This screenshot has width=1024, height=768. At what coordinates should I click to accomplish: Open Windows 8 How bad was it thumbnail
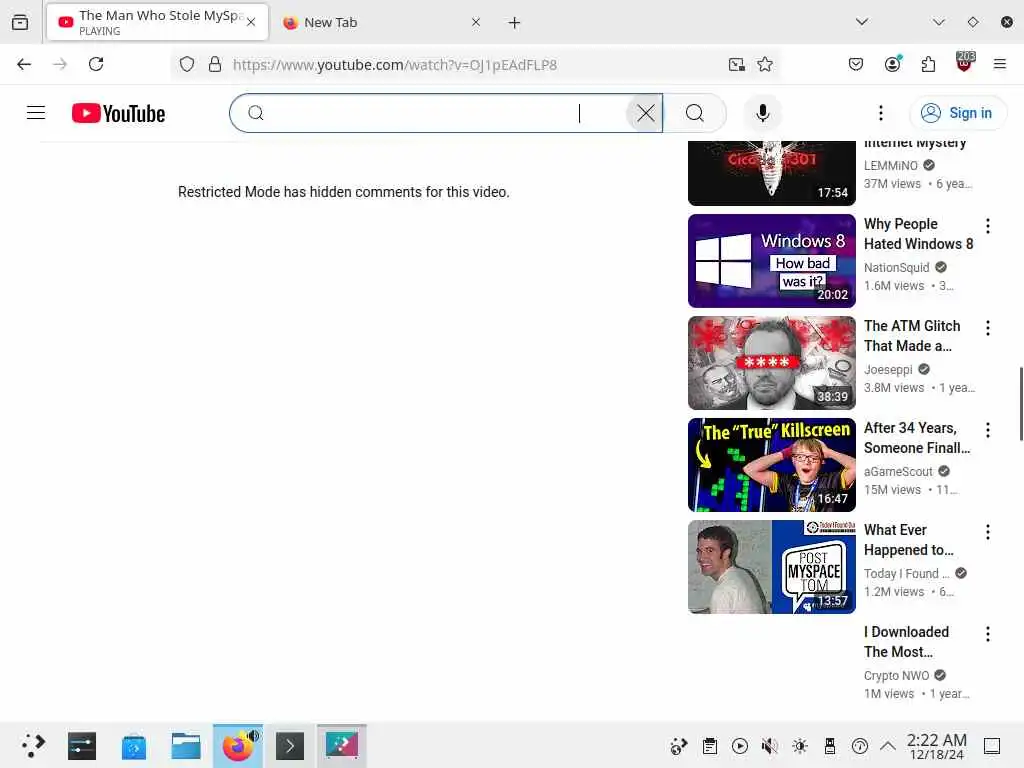click(x=771, y=261)
